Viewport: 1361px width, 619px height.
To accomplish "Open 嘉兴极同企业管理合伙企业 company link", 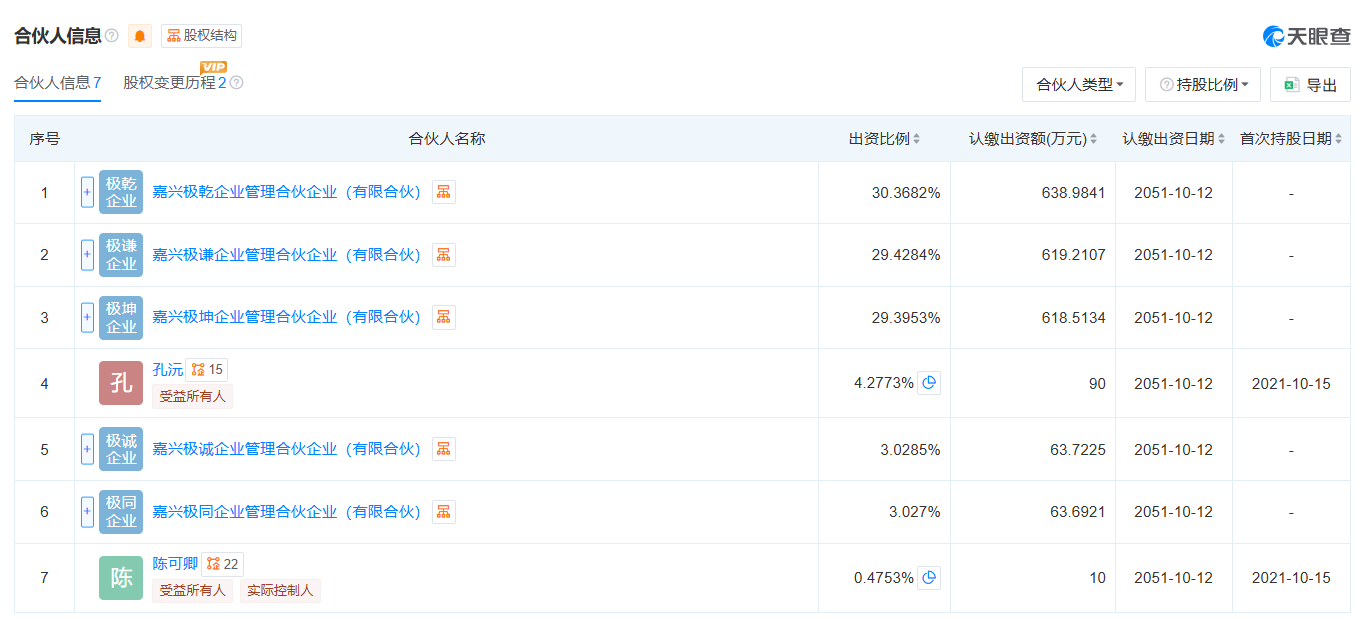I will coord(287,512).
